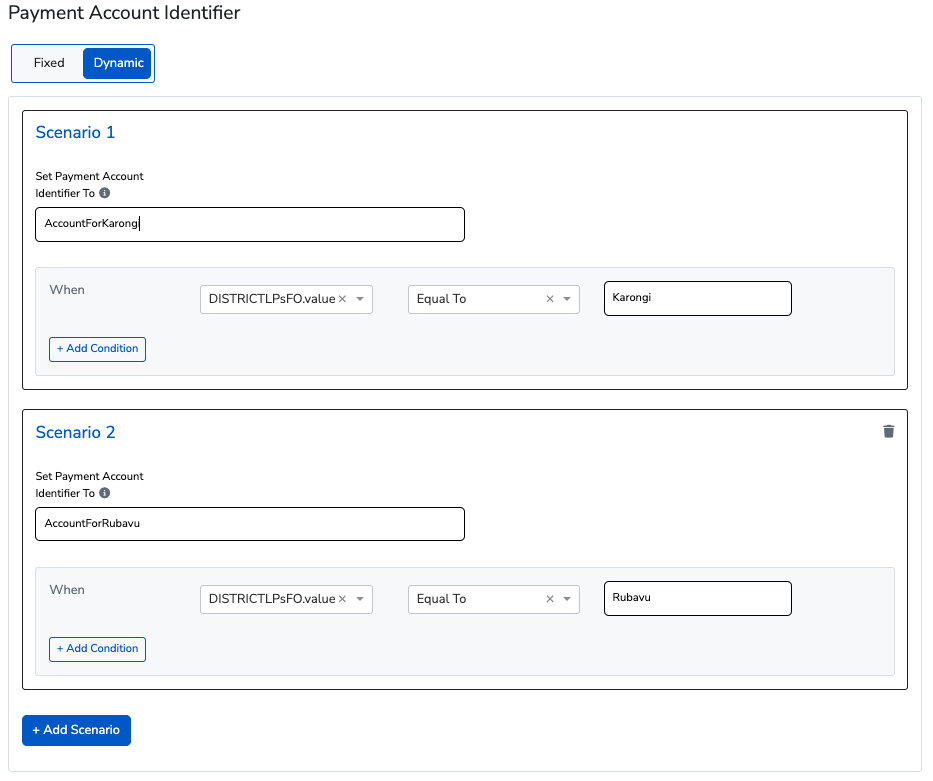Click info icon in Scenario 2
This screenshot has width=933, height=781.
105,493
